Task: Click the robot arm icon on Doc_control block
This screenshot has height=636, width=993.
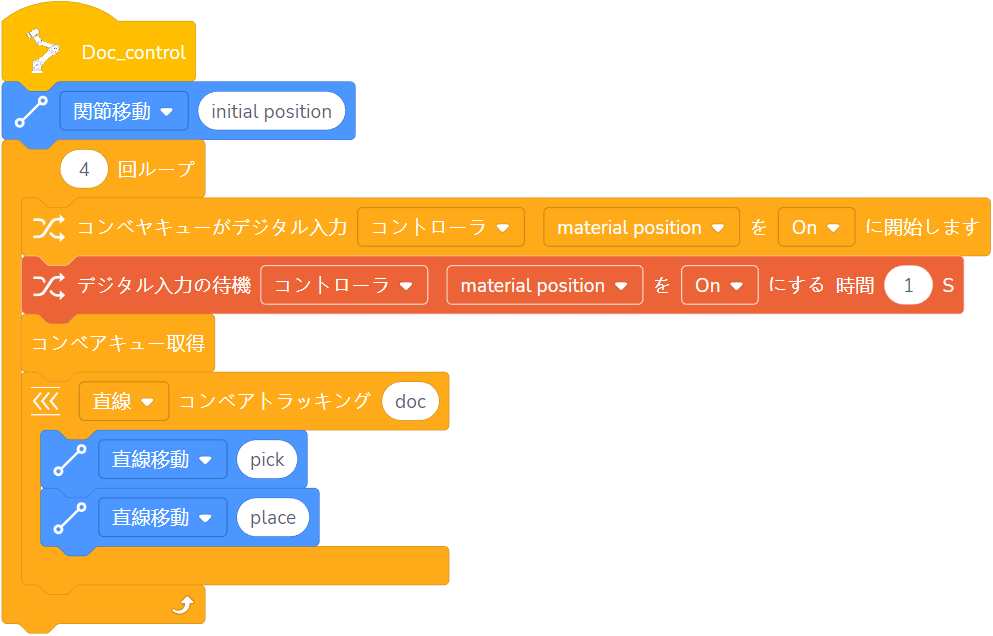Action: tap(40, 51)
